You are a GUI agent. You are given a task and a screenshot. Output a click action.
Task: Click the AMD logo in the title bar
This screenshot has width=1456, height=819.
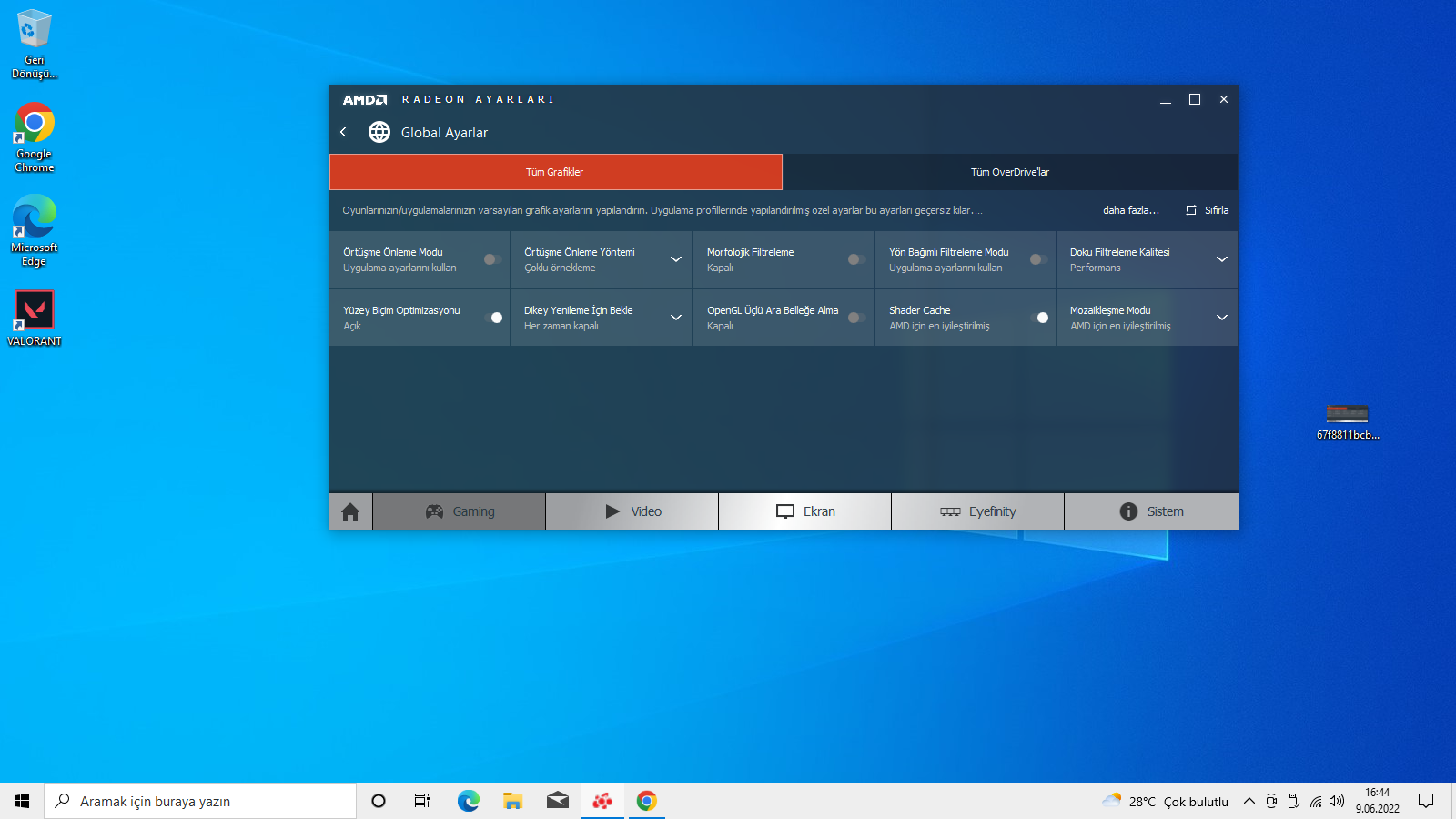(365, 100)
